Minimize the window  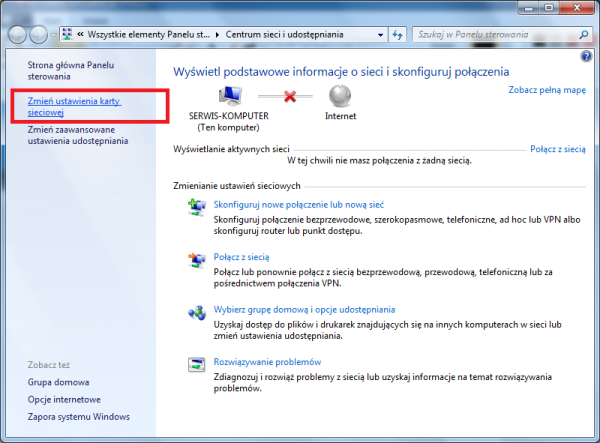529,8
